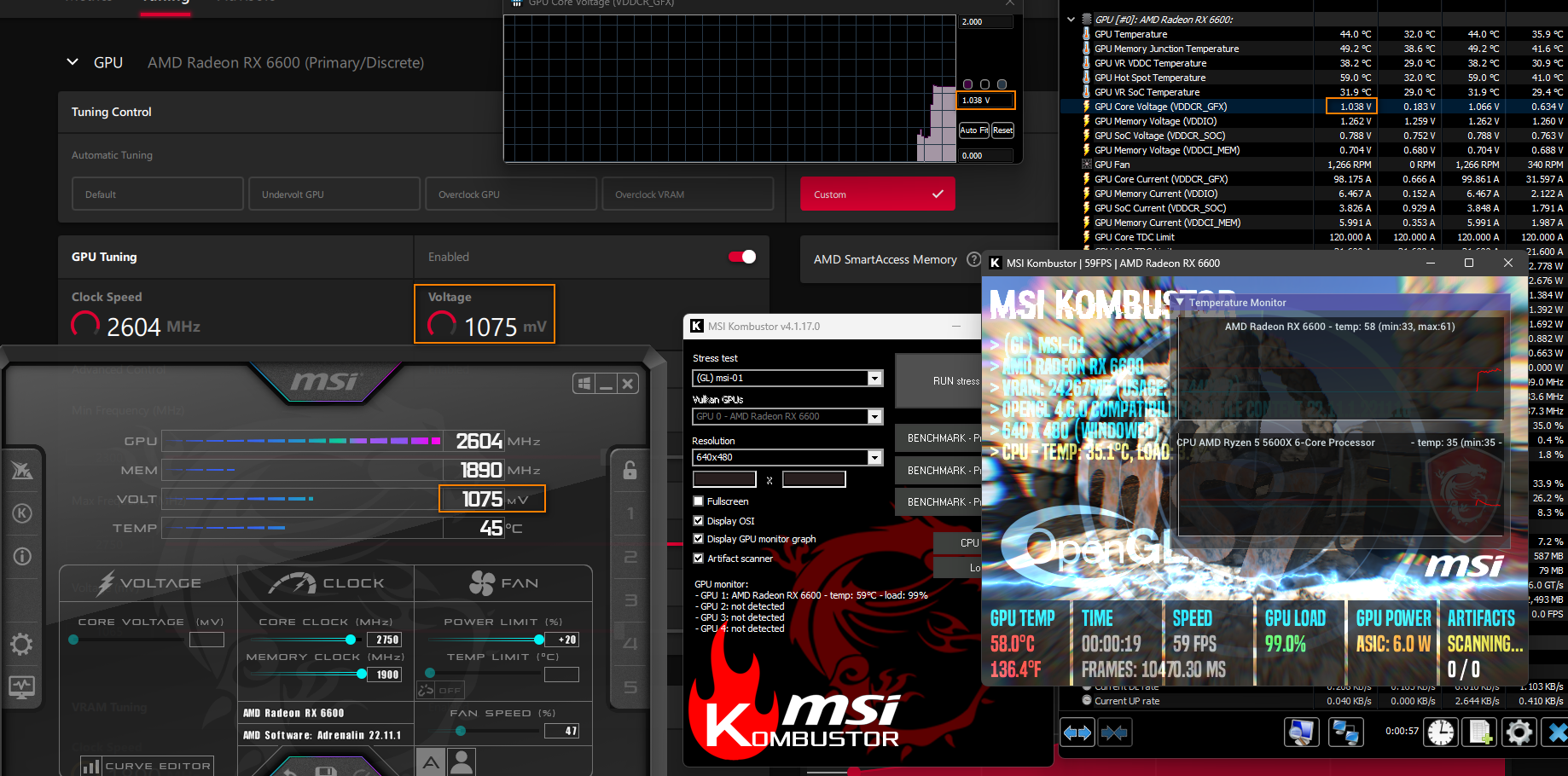Click Afterburner's profile lock icon
Viewport: 1568px width, 776px height.
(x=630, y=470)
